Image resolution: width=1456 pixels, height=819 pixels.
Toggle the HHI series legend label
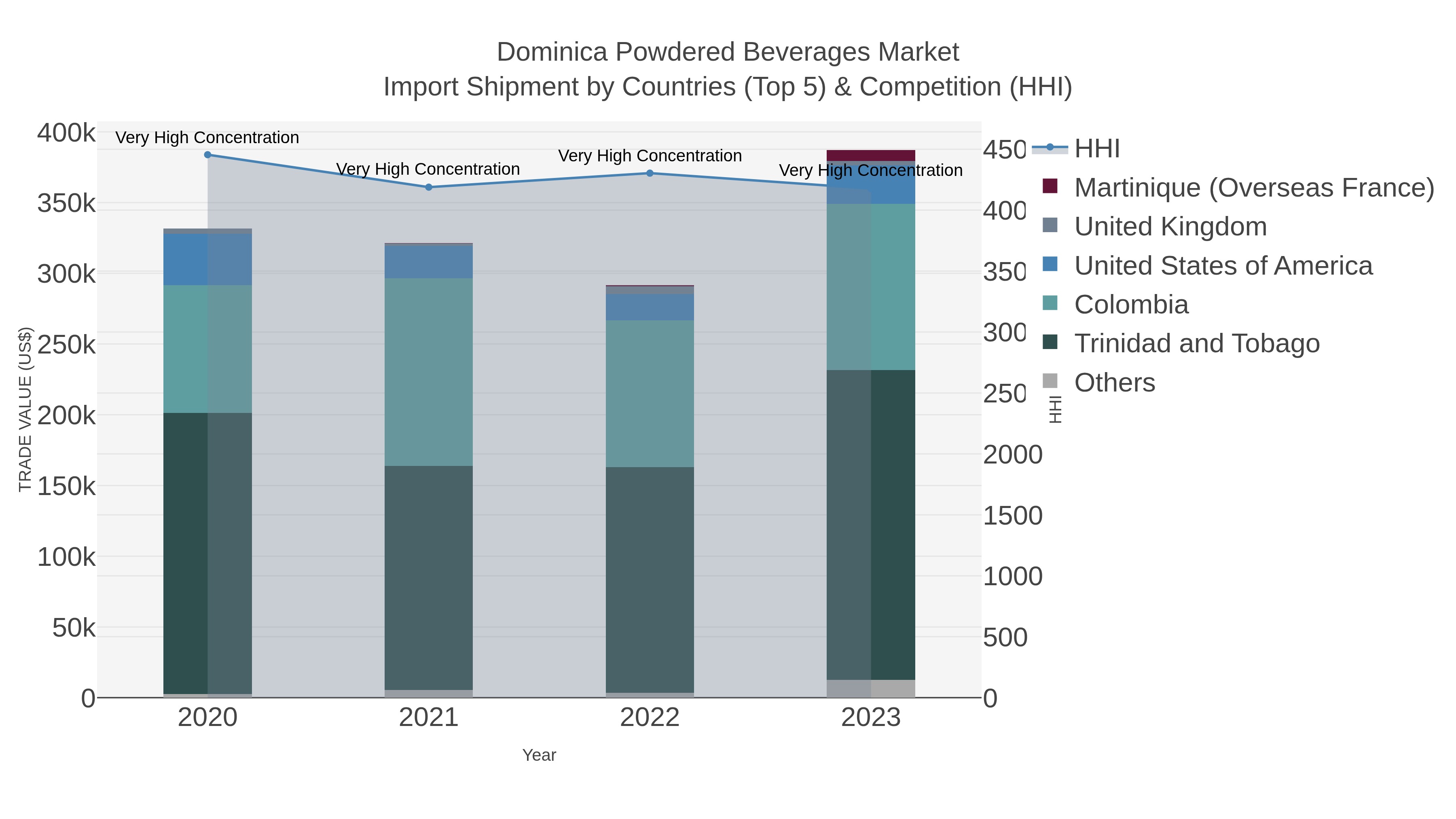tap(1096, 149)
